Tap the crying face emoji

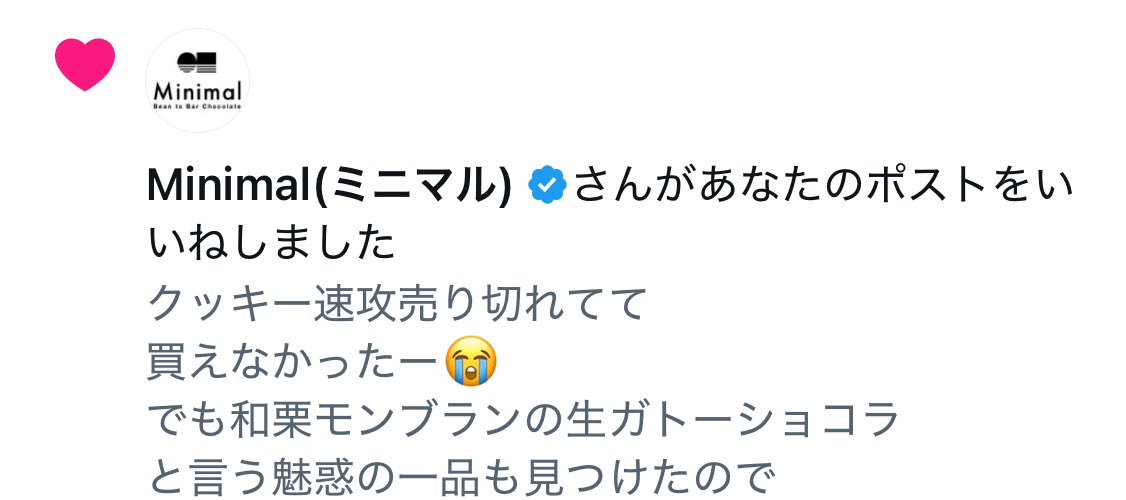tap(471, 361)
